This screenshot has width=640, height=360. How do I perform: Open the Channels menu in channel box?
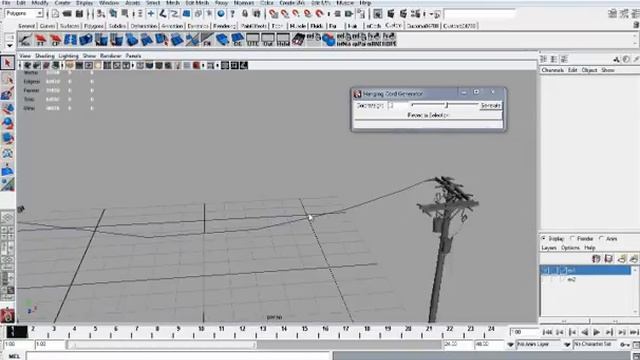coord(552,70)
